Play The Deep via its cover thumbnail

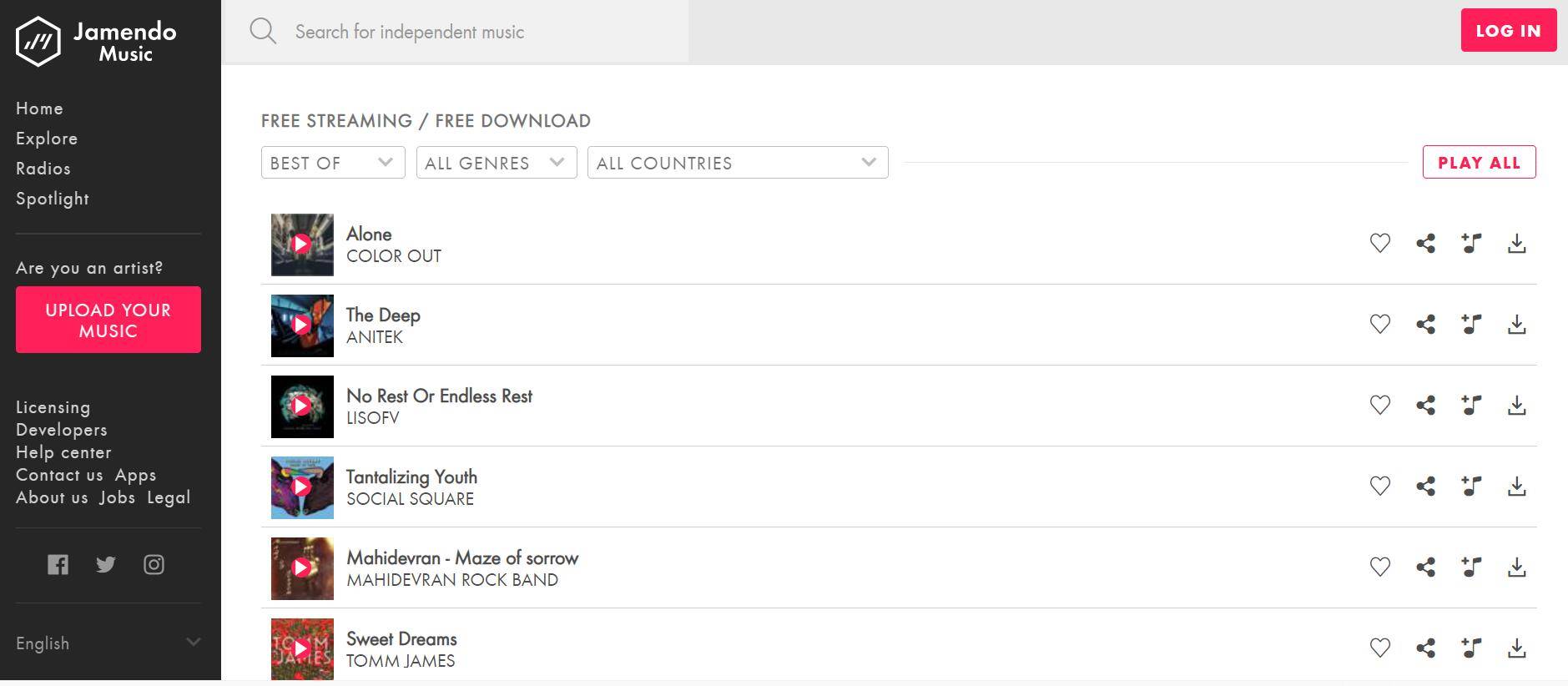click(302, 325)
